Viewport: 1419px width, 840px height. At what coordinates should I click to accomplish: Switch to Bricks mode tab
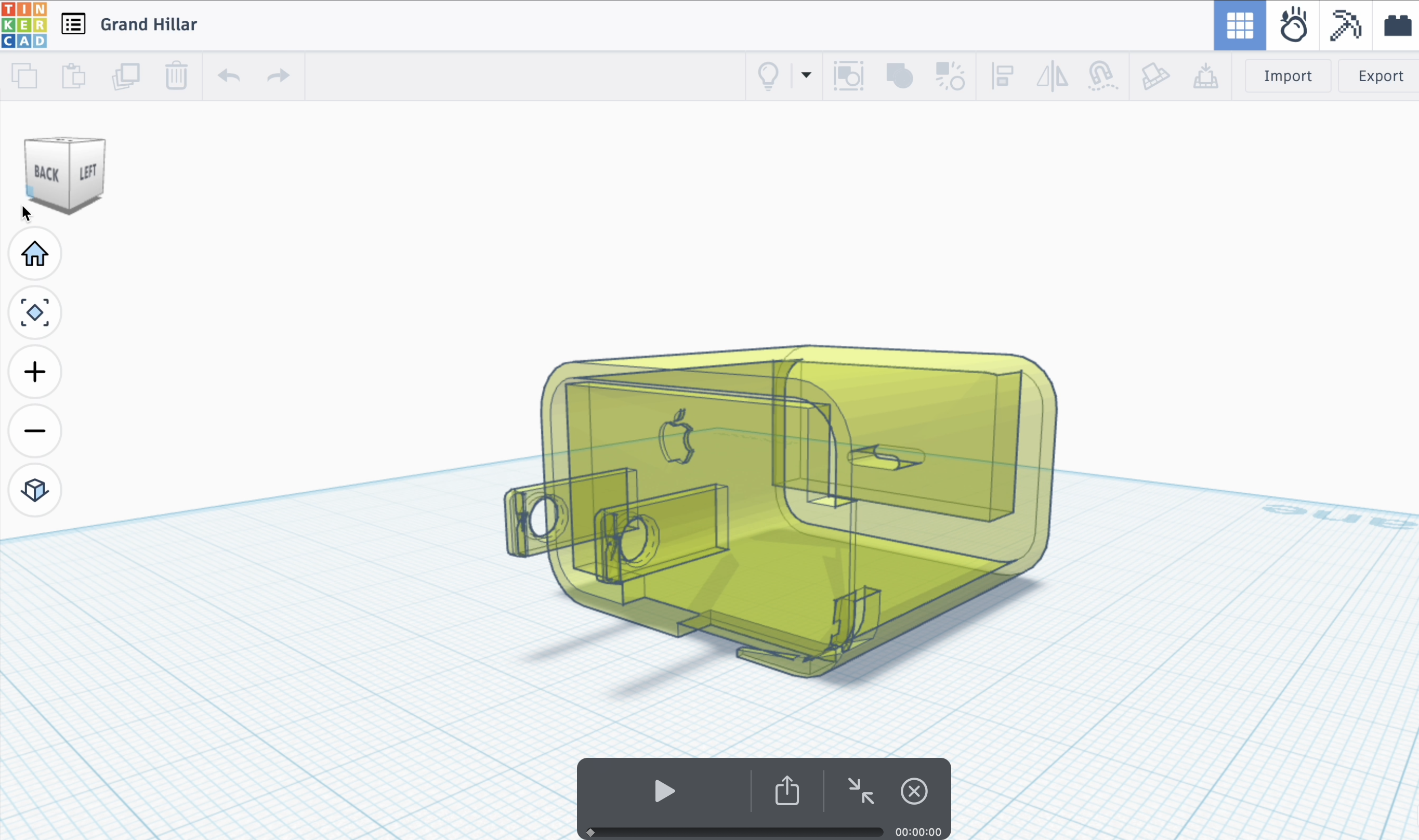pos(1397,25)
